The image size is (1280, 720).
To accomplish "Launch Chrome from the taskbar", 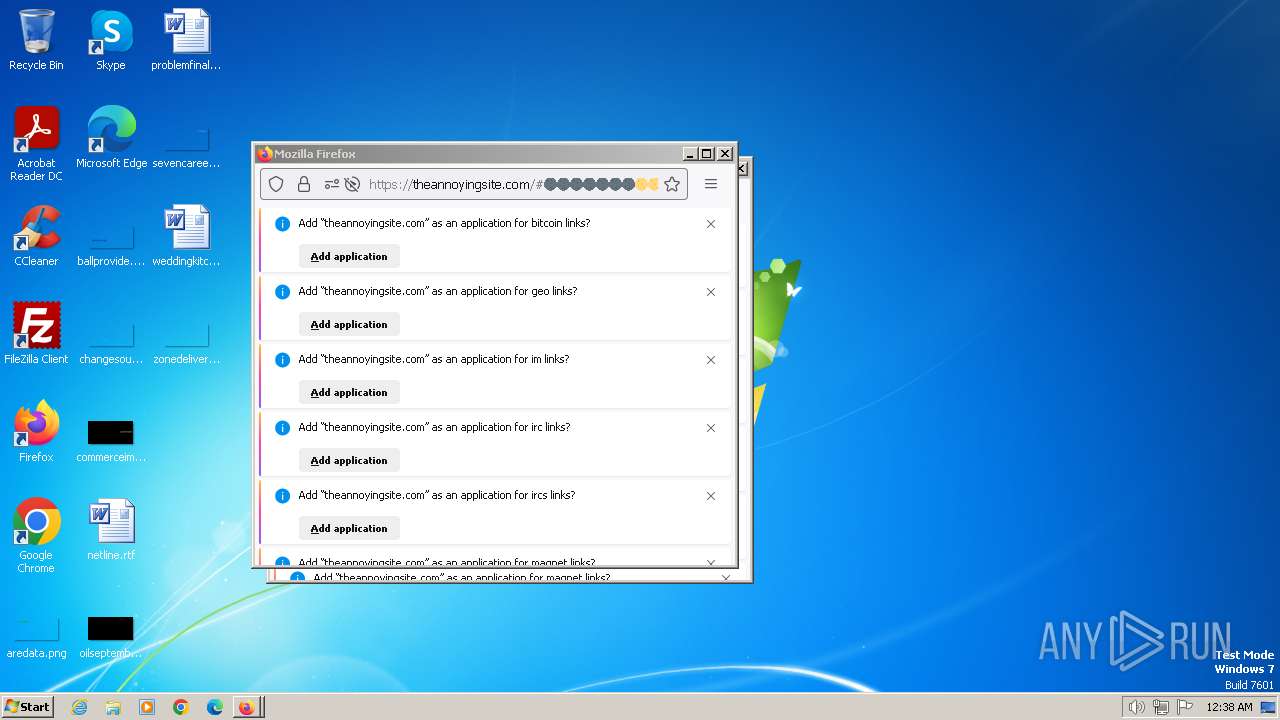I will tap(181, 707).
